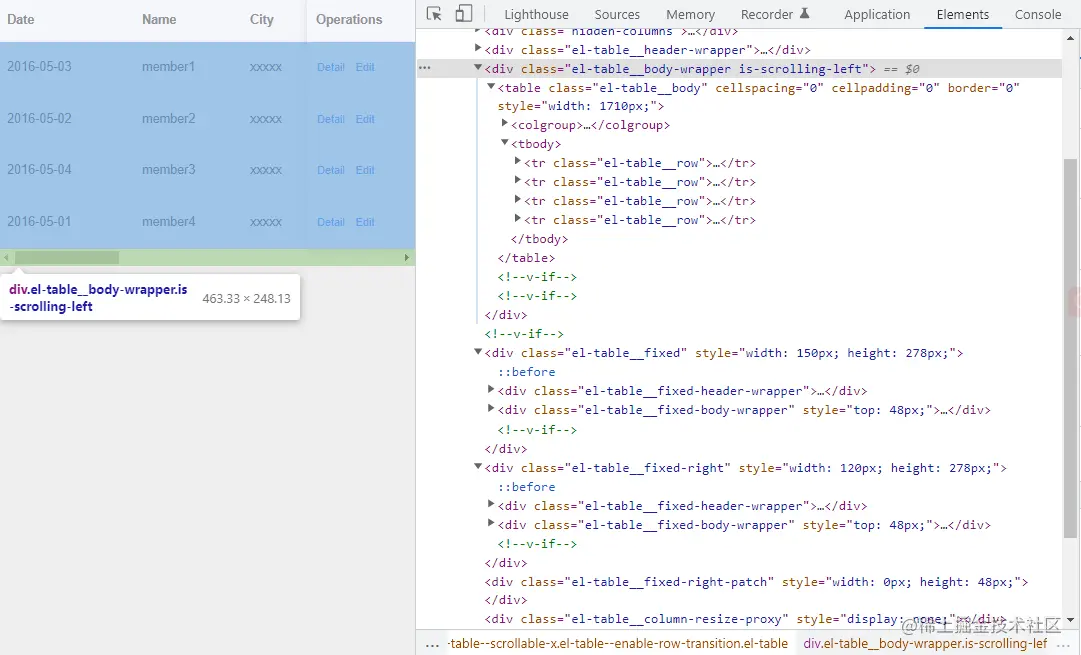
Task: Switch to the Sources tab
Action: 617,14
